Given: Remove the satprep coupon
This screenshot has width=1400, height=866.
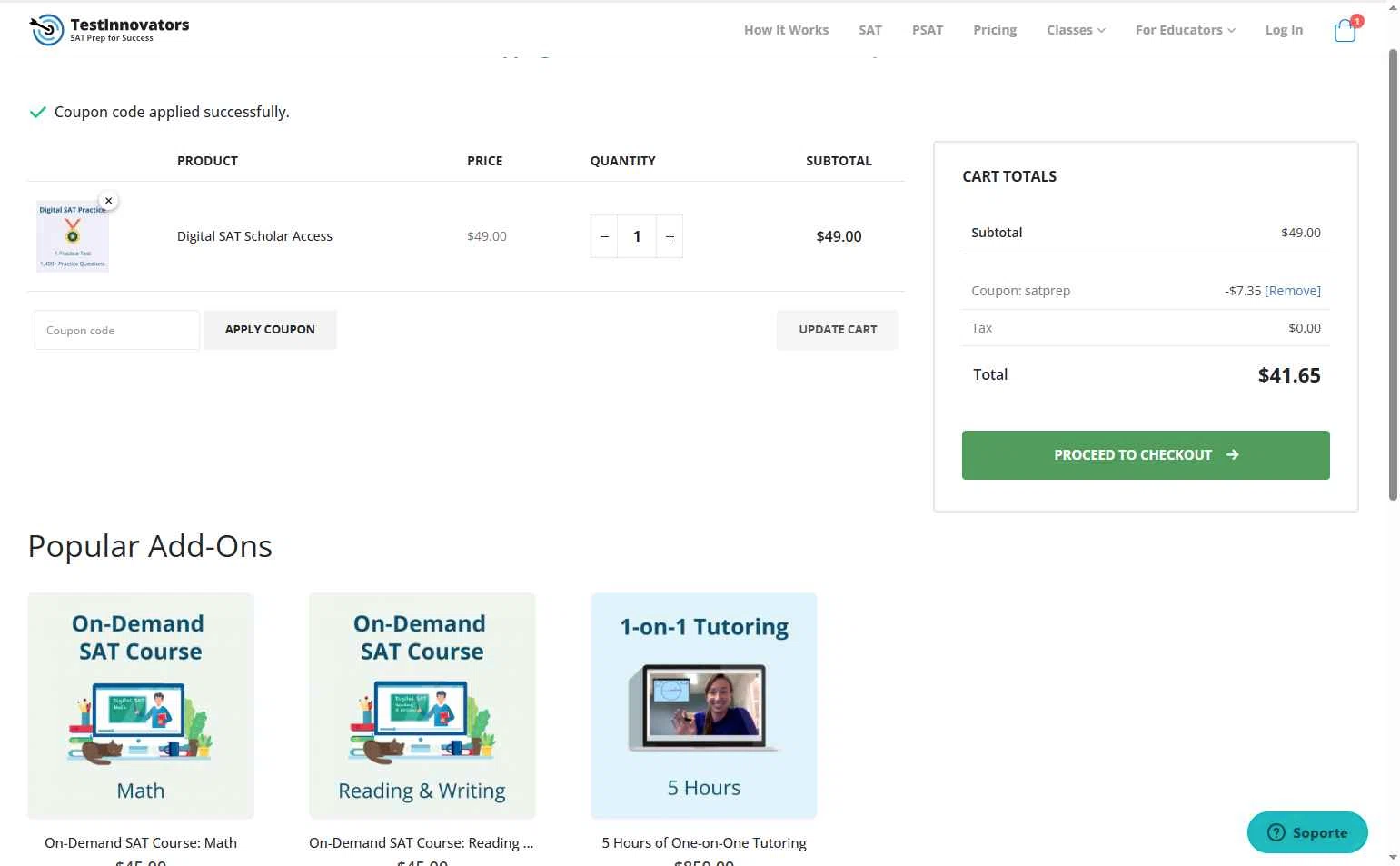Looking at the screenshot, I should [x=1293, y=291].
